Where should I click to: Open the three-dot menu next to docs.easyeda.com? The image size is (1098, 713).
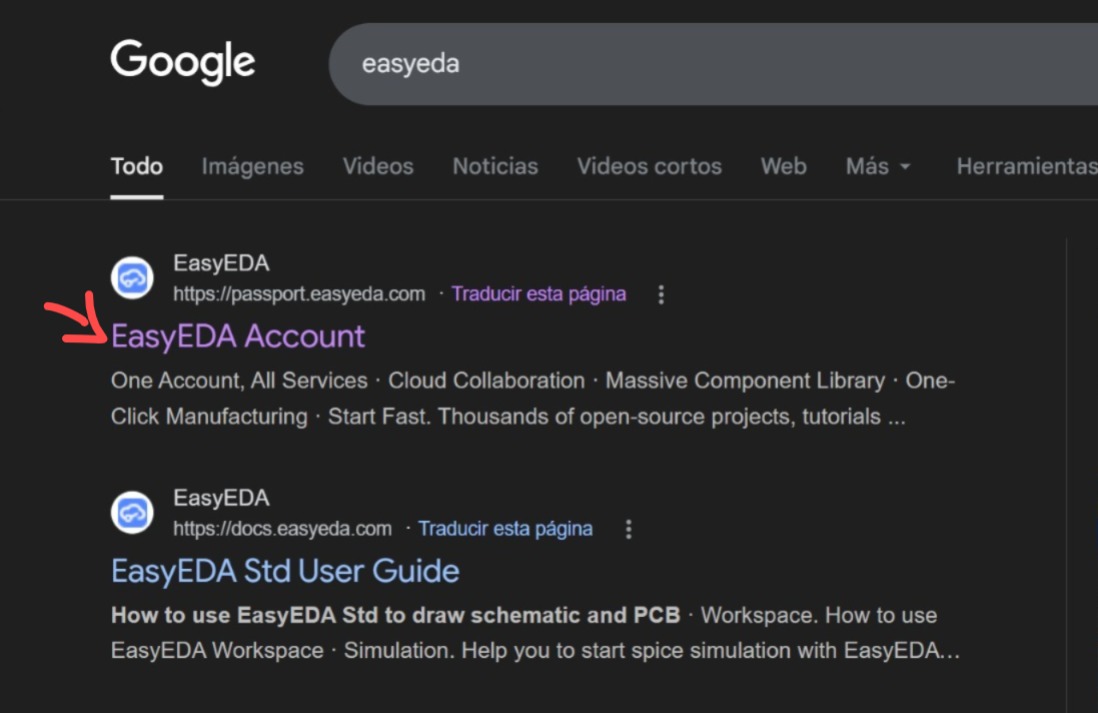pyautogui.click(x=628, y=529)
